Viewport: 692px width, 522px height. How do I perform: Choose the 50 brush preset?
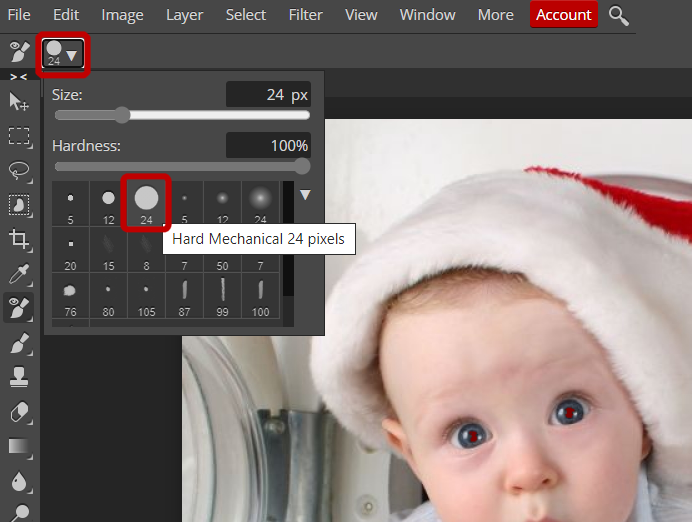pos(222,263)
